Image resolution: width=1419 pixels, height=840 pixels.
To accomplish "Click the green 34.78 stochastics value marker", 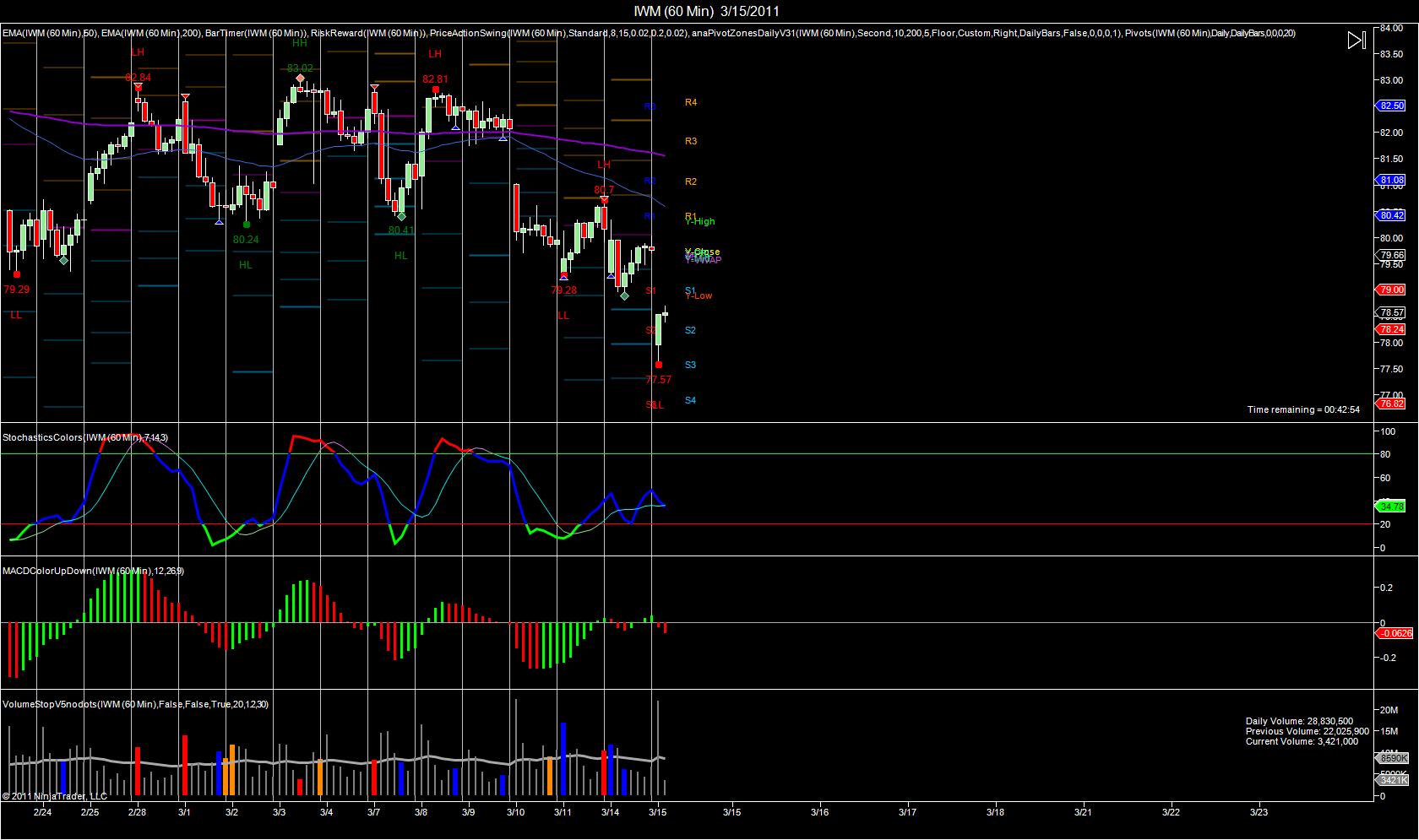I will [1390, 507].
